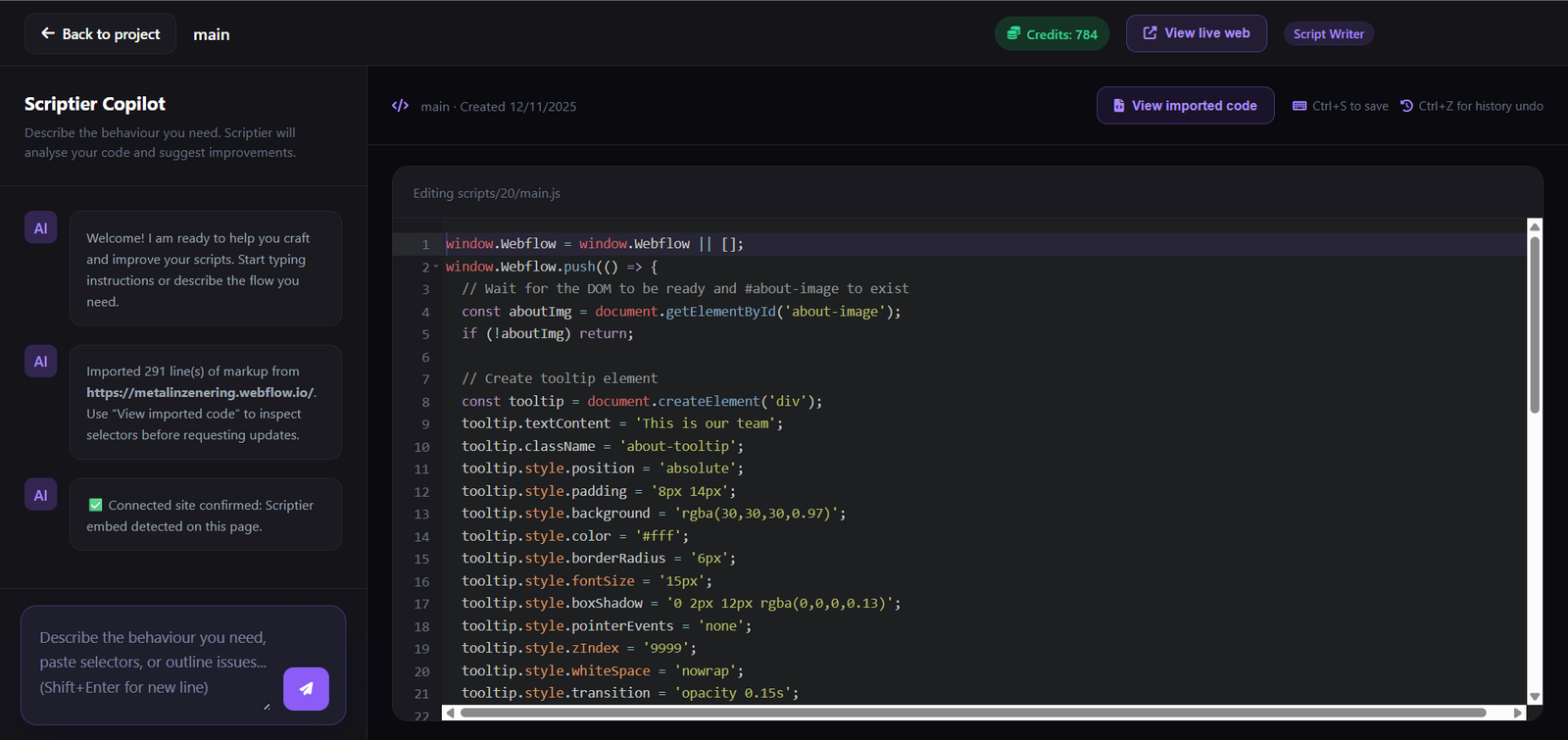1568x740 pixels.
Task: Click the scroll right arrow of the editor
Action: [x=1518, y=713]
